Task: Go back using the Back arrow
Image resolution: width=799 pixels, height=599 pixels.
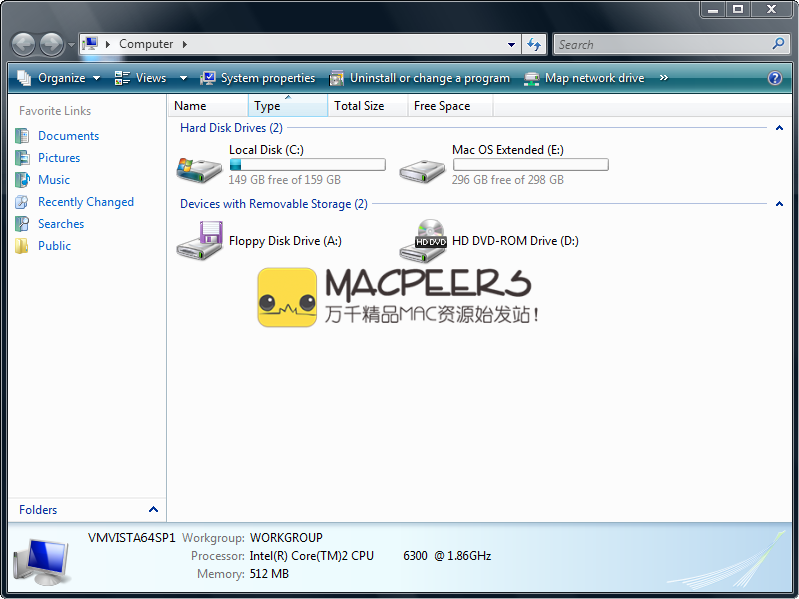Action: coord(23,44)
